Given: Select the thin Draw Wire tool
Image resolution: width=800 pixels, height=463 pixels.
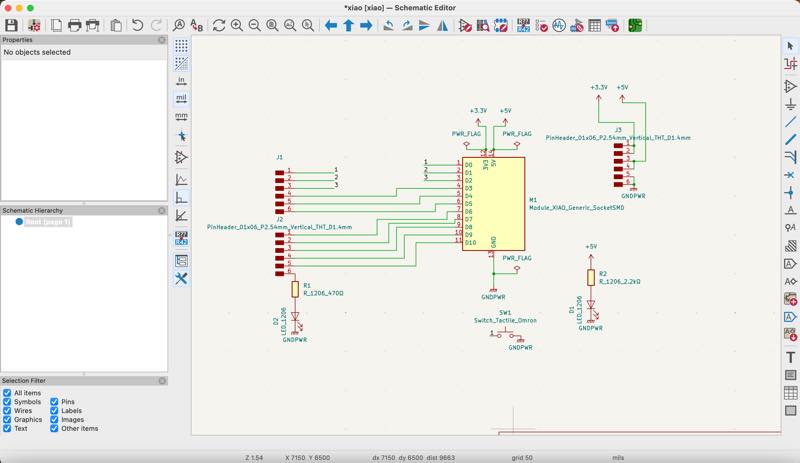Looking at the screenshot, I should (x=790, y=122).
